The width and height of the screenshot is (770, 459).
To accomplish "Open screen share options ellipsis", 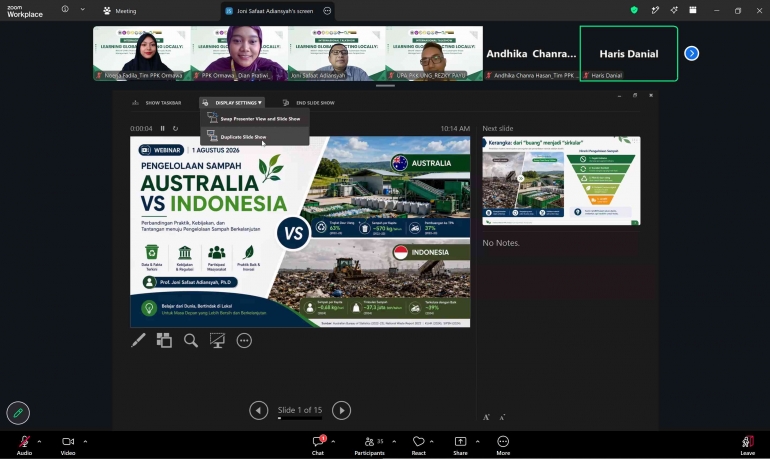I will [x=327, y=11].
